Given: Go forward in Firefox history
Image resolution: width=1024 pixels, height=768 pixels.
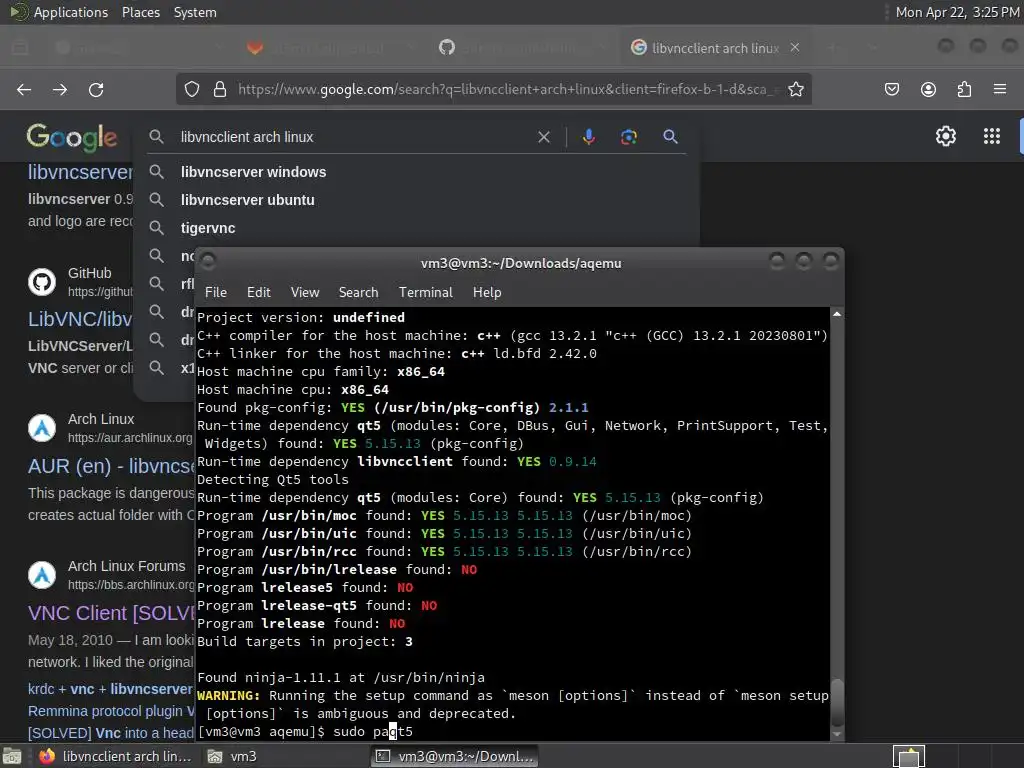Looking at the screenshot, I should pyautogui.click(x=60, y=89).
